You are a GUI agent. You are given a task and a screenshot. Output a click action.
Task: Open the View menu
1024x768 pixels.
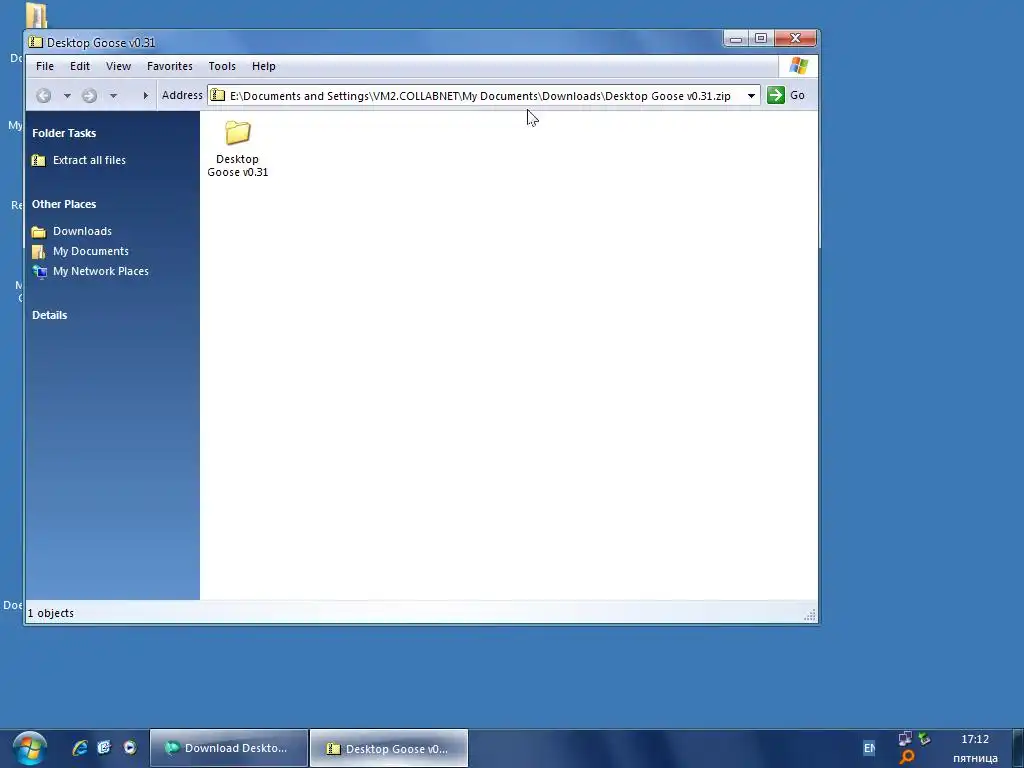pos(118,66)
